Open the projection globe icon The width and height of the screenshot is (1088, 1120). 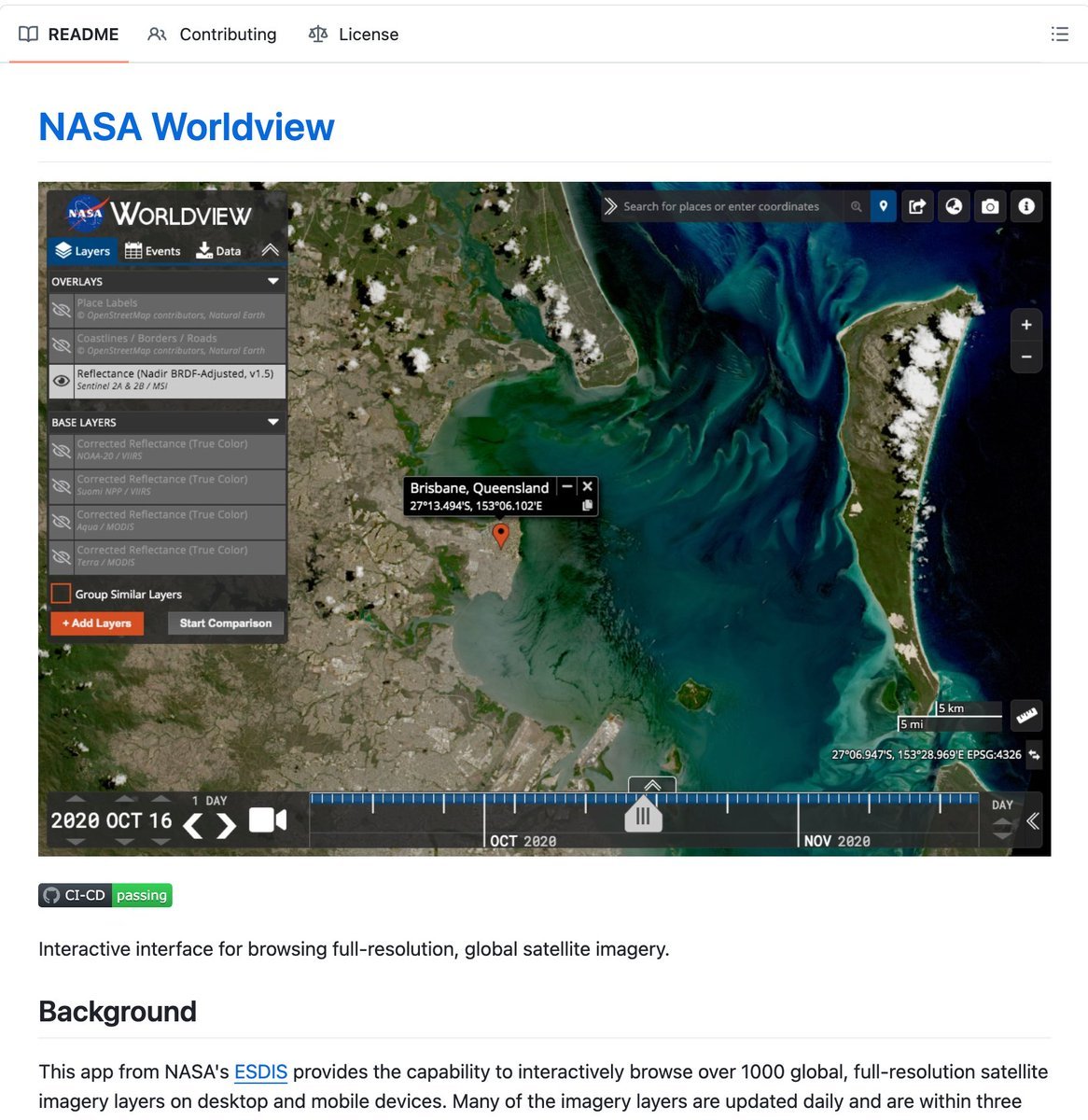(x=954, y=207)
